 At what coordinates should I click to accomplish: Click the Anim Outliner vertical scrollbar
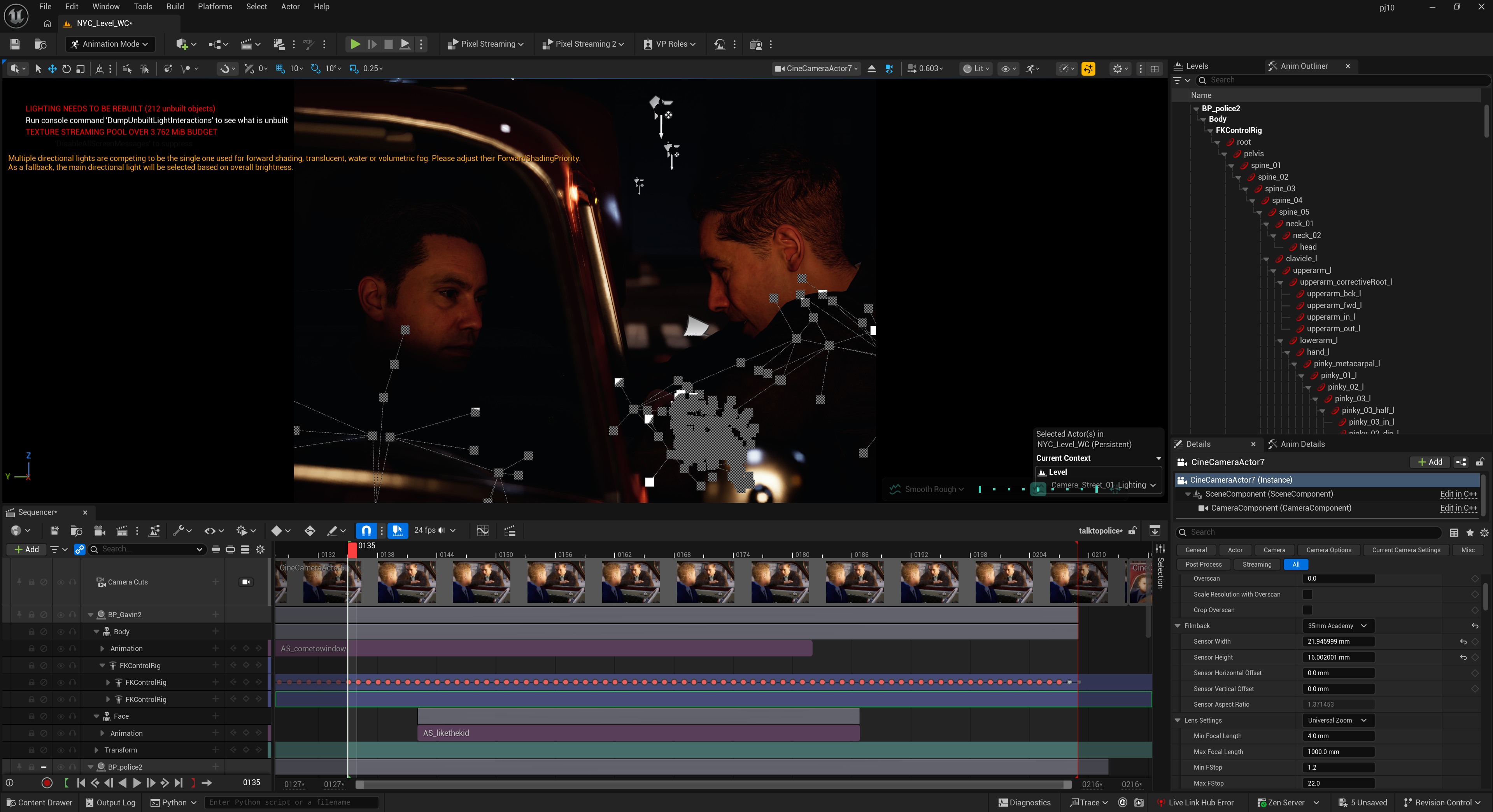coord(1487,121)
